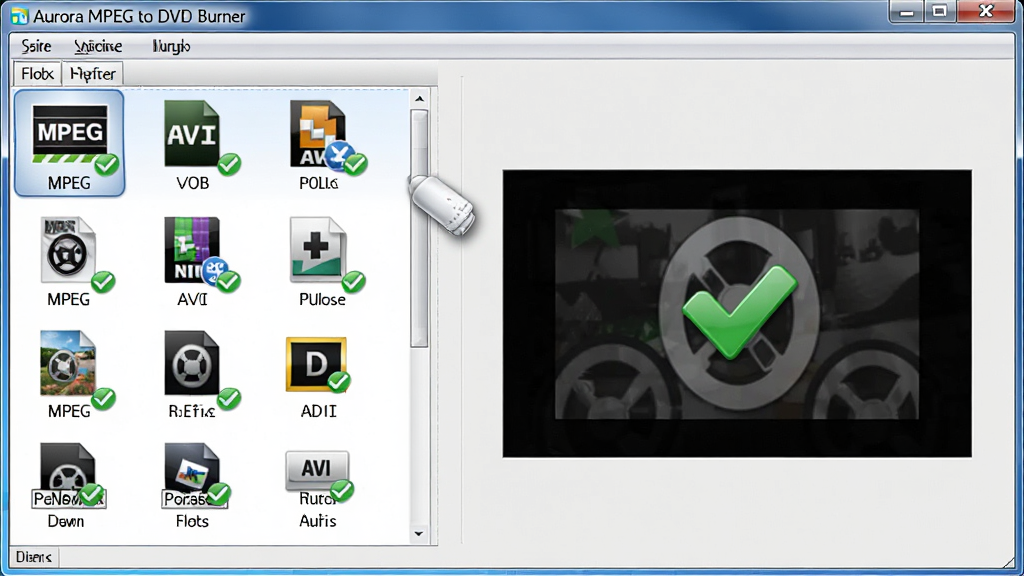Open the third menu in the menu bar
This screenshot has width=1024, height=576.
[x=171, y=46]
